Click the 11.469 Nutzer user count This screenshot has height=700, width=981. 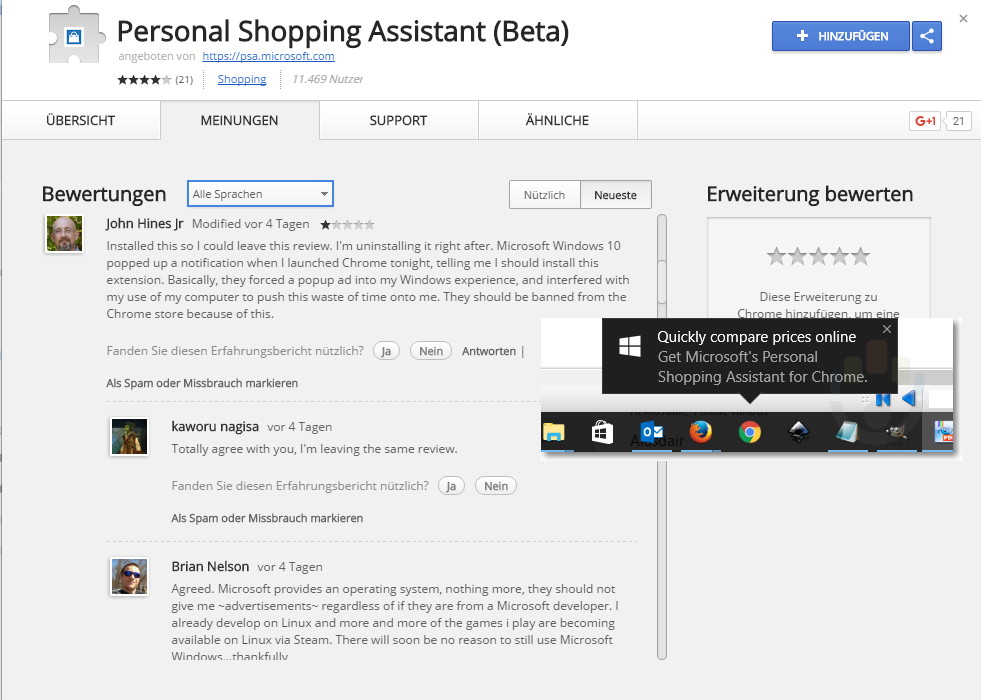(x=328, y=79)
